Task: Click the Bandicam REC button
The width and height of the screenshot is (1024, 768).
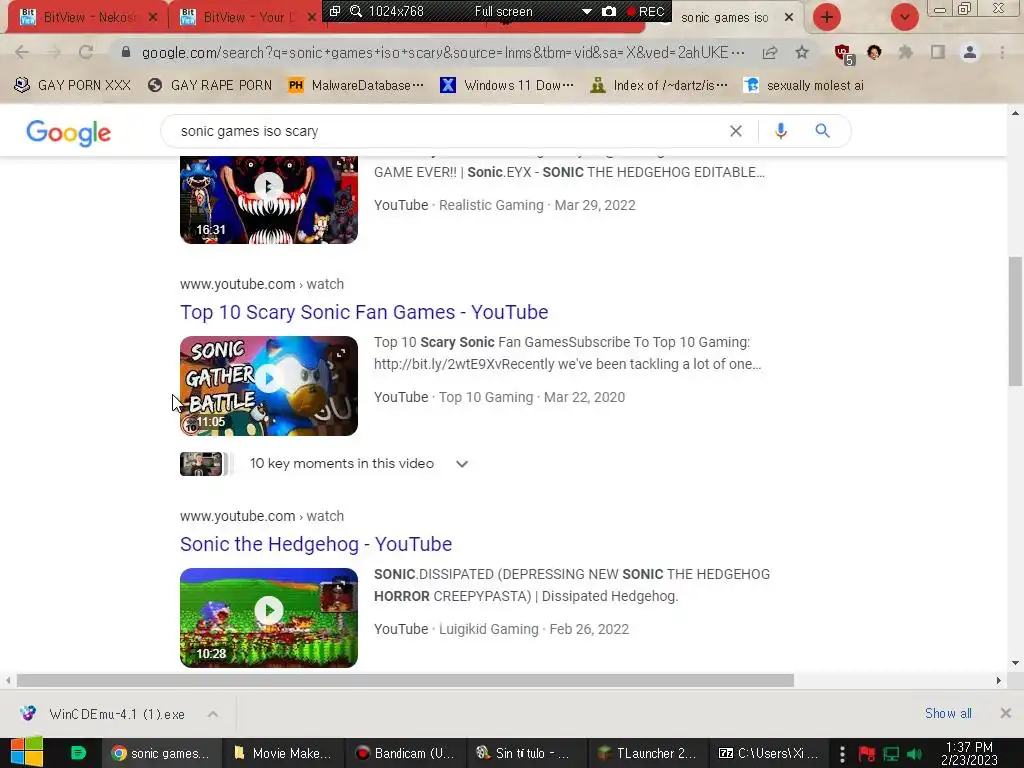Action: click(645, 11)
